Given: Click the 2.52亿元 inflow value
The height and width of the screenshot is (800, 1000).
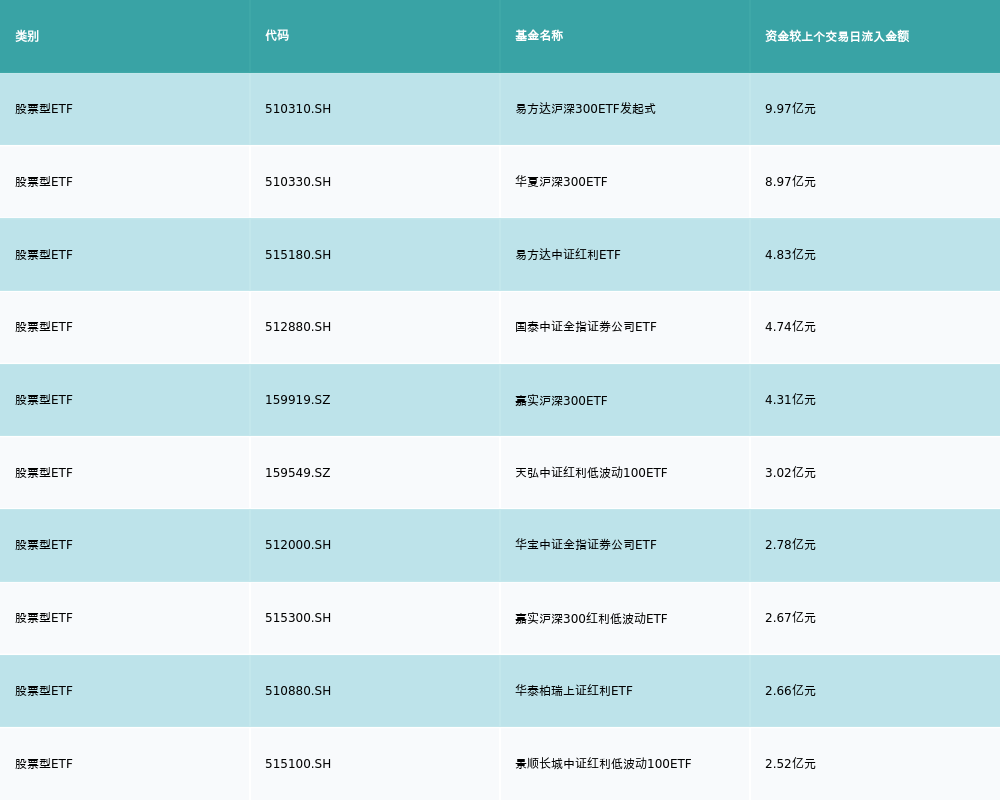Looking at the screenshot, I should pos(790,764).
